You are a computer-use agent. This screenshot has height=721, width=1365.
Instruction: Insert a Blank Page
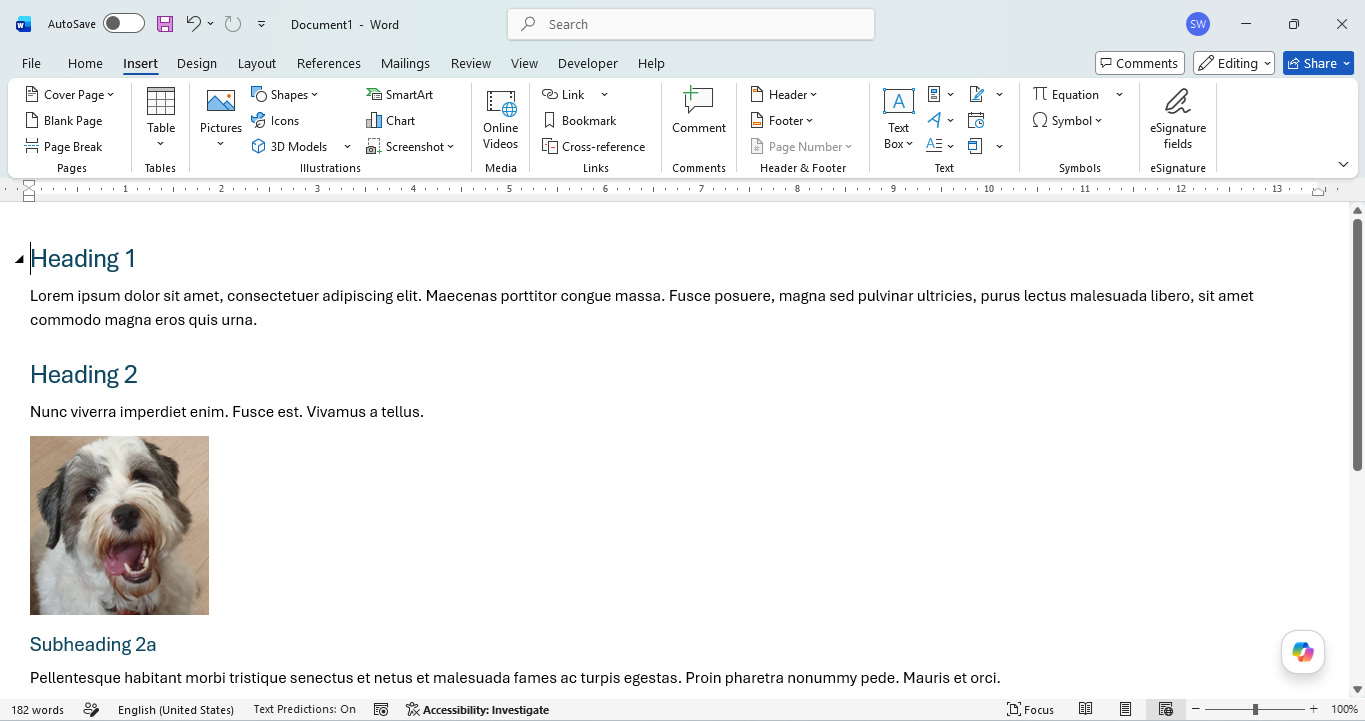point(64,121)
